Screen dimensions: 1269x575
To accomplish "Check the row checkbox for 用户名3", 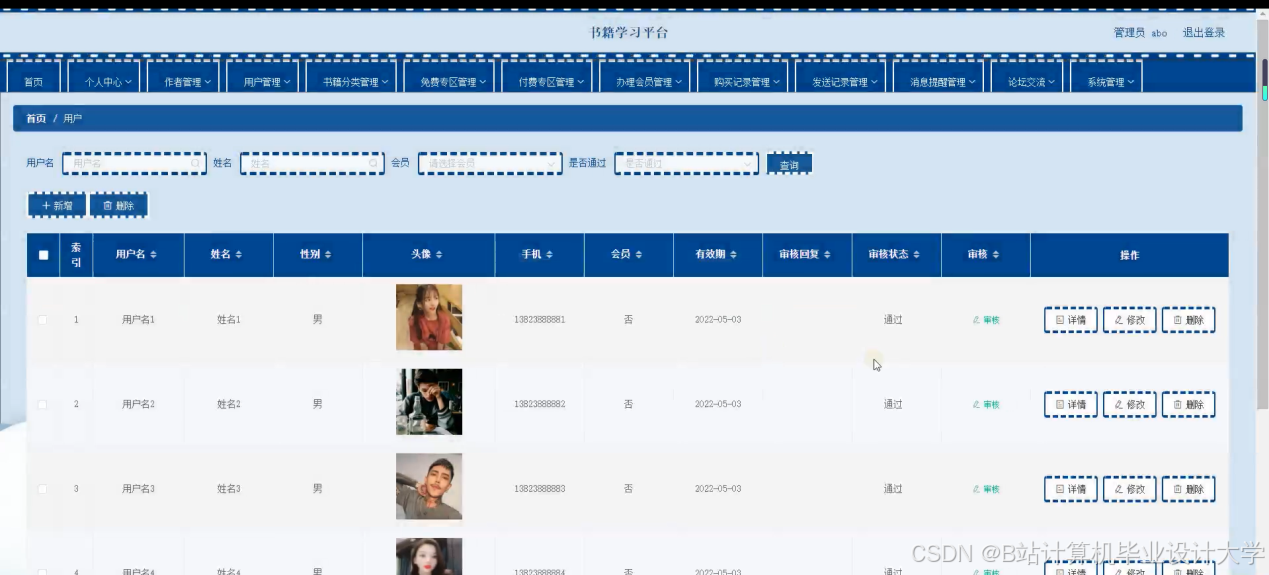I will (x=42, y=489).
